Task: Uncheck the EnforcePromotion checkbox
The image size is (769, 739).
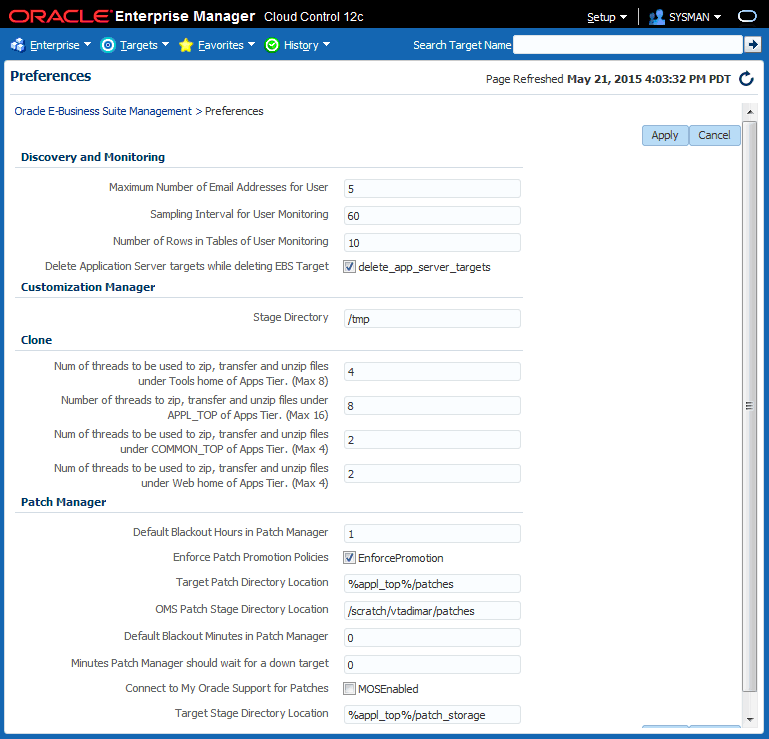Action: [349, 558]
